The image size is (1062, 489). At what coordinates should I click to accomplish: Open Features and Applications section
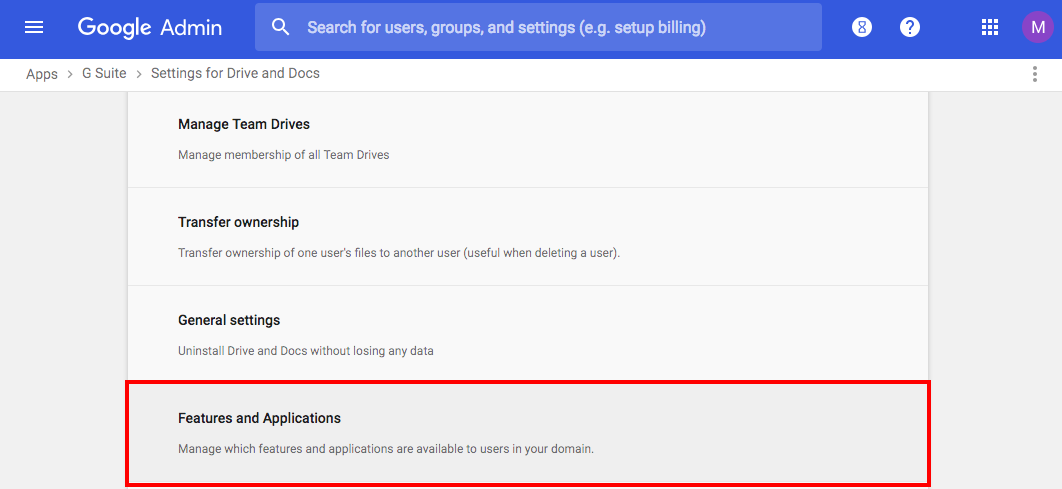click(528, 433)
